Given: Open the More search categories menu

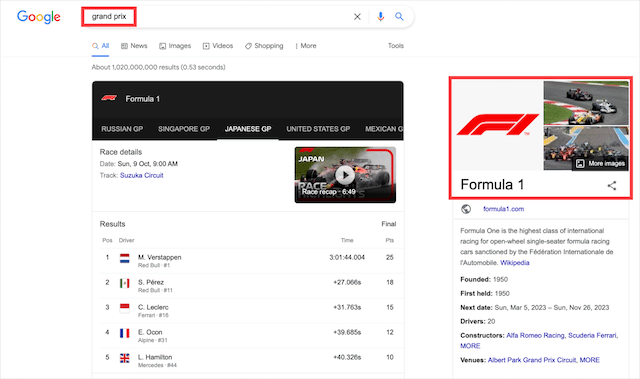Looking at the screenshot, I should click(306, 46).
